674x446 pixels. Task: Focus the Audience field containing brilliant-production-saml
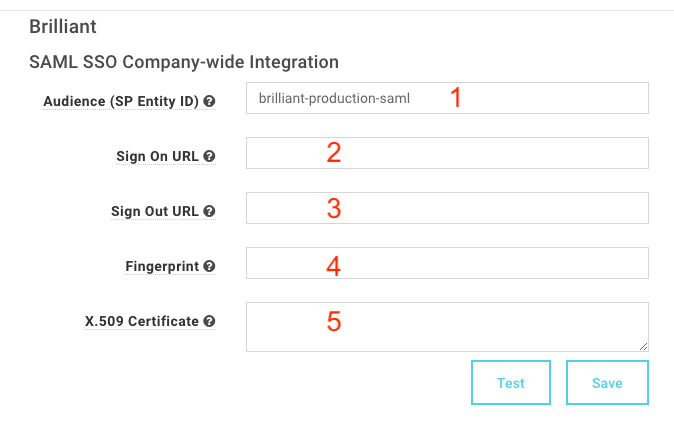click(447, 98)
